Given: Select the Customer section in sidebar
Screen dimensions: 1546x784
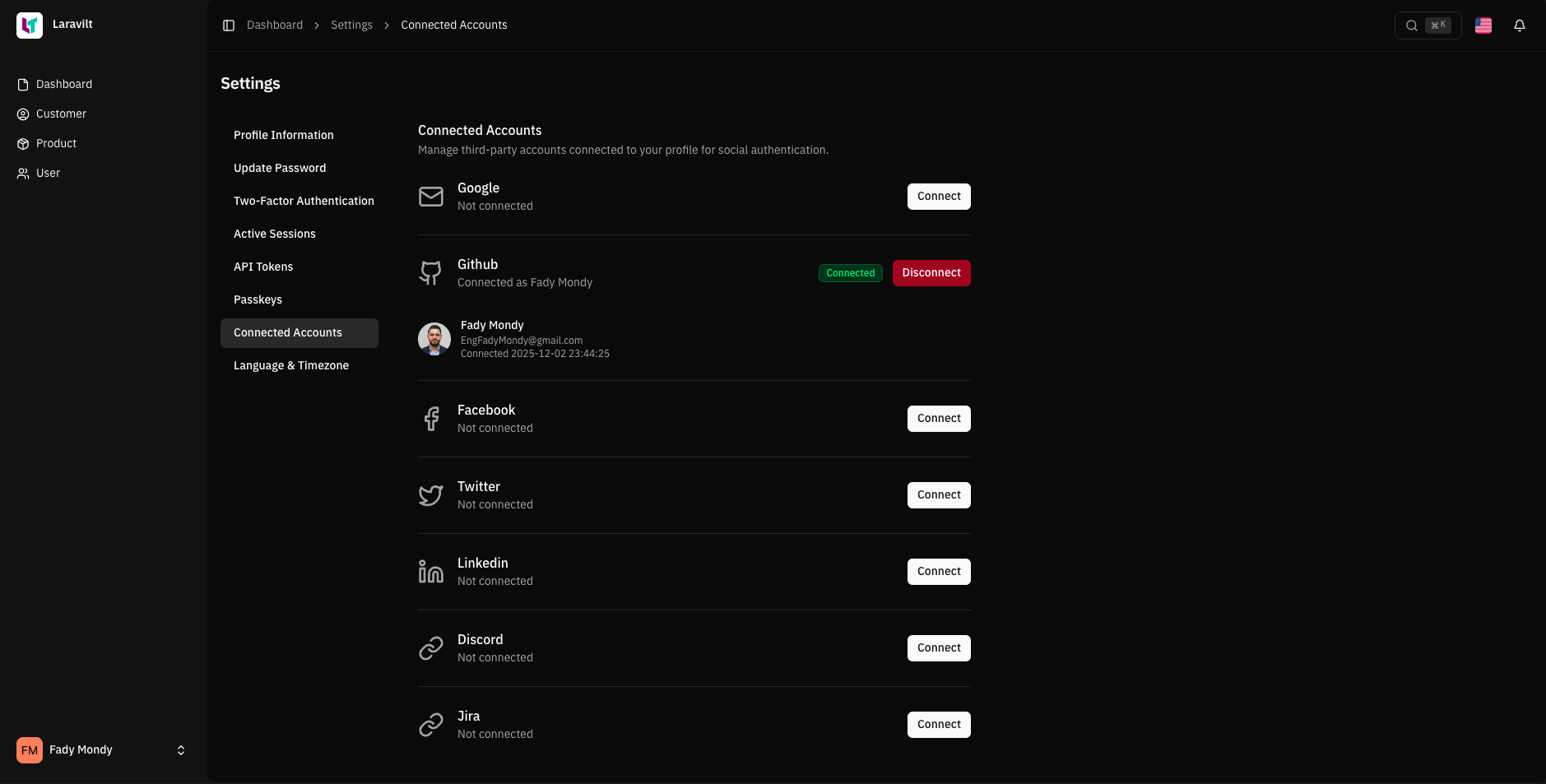Looking at the screenshot, I should point(61,114).
